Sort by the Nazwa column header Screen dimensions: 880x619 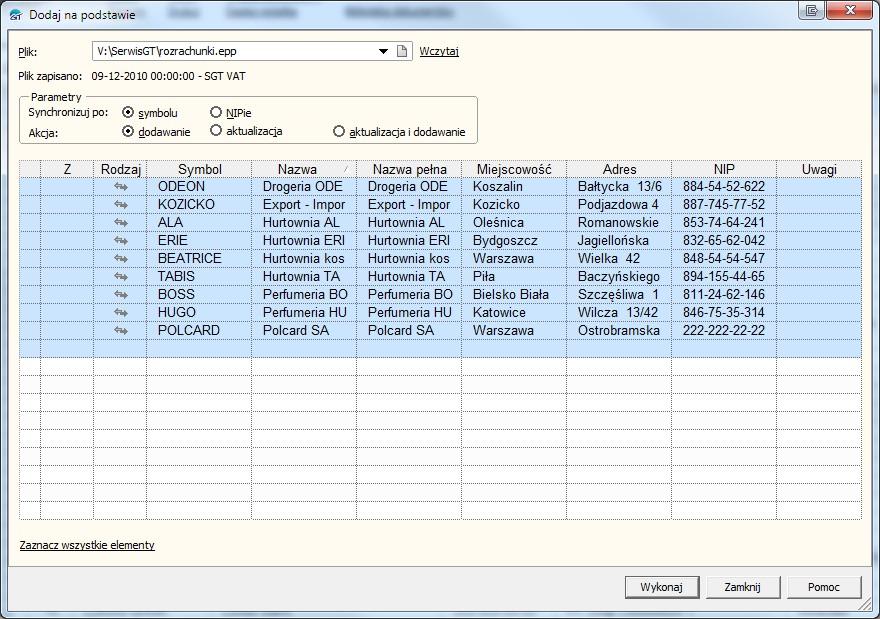tap(304, 169)
